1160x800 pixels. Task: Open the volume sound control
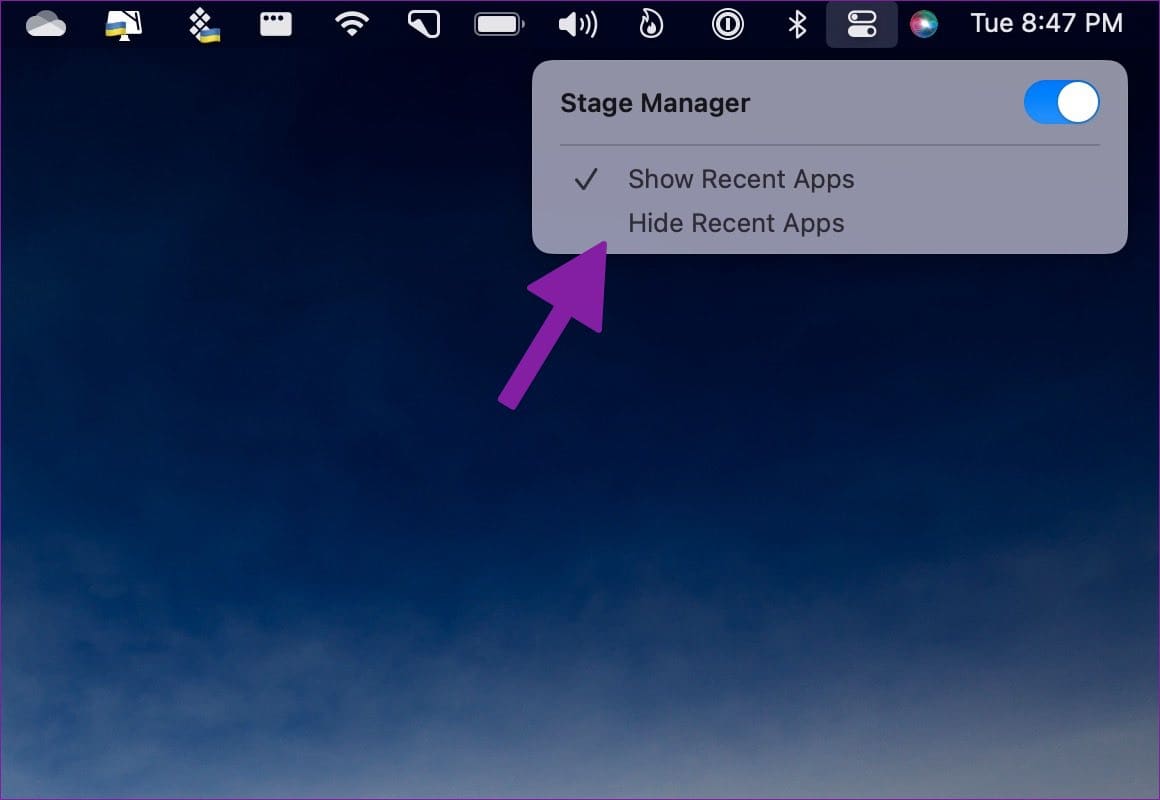coord(577,24)
